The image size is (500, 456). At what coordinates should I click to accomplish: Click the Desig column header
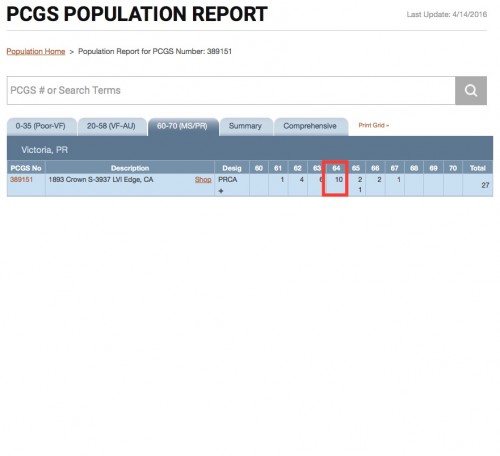tap(232, 168)
